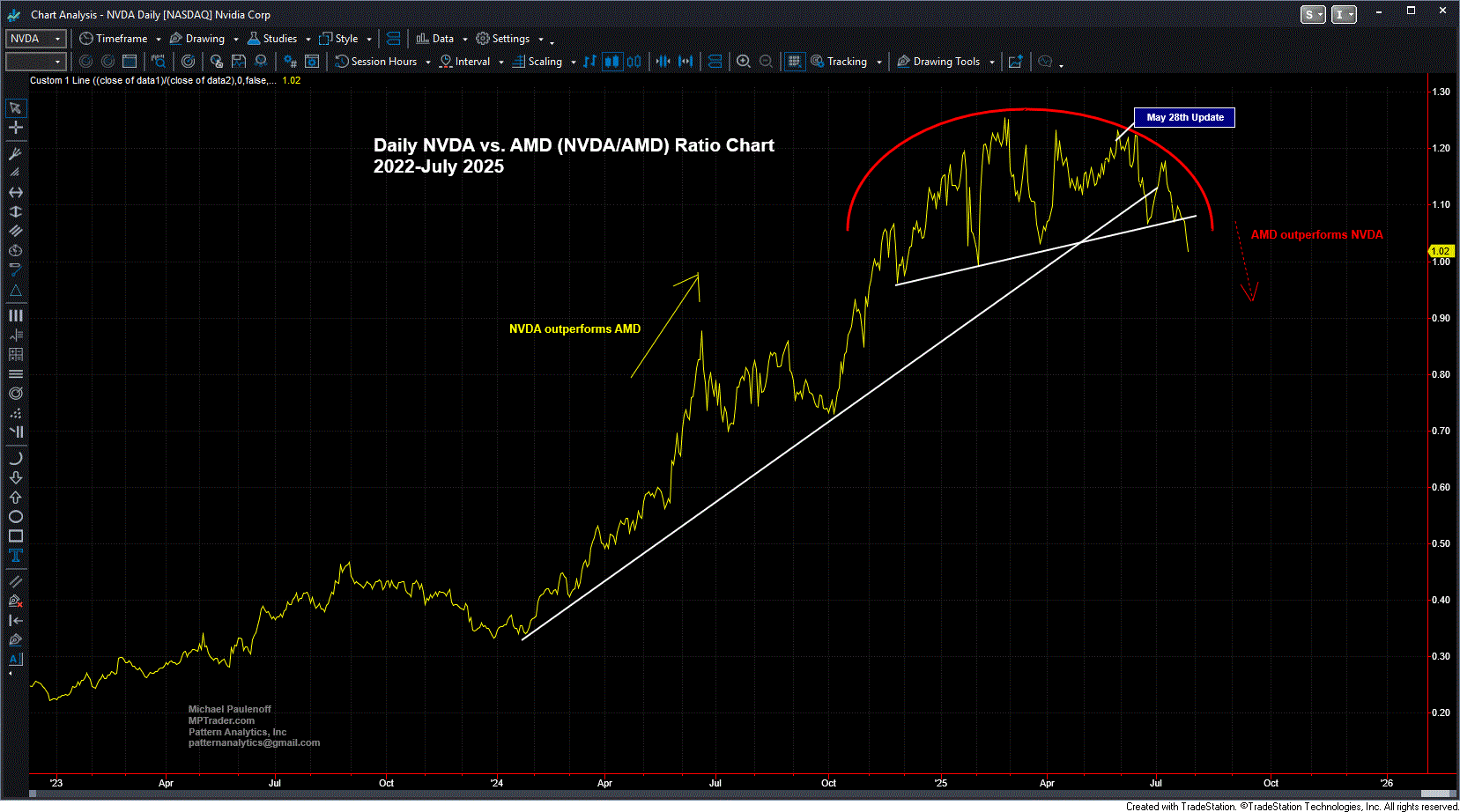The image size is (1460, 812).
Task: Click the 'AMD outperforms NVDA' annotation
Action: pos(1316,234)
